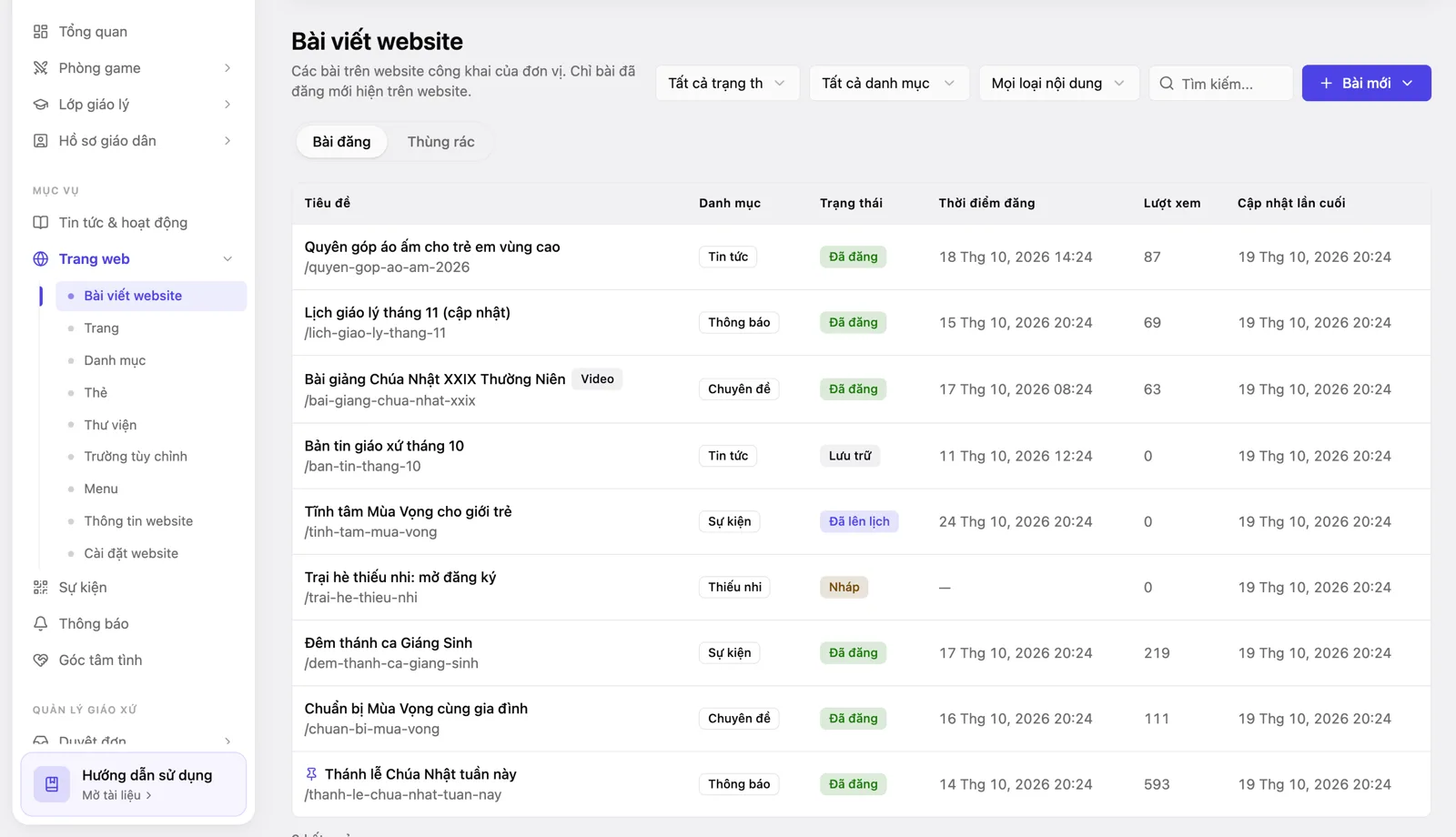
Task: Click the Phòng game crossed-swords icon
Action: 40,68
